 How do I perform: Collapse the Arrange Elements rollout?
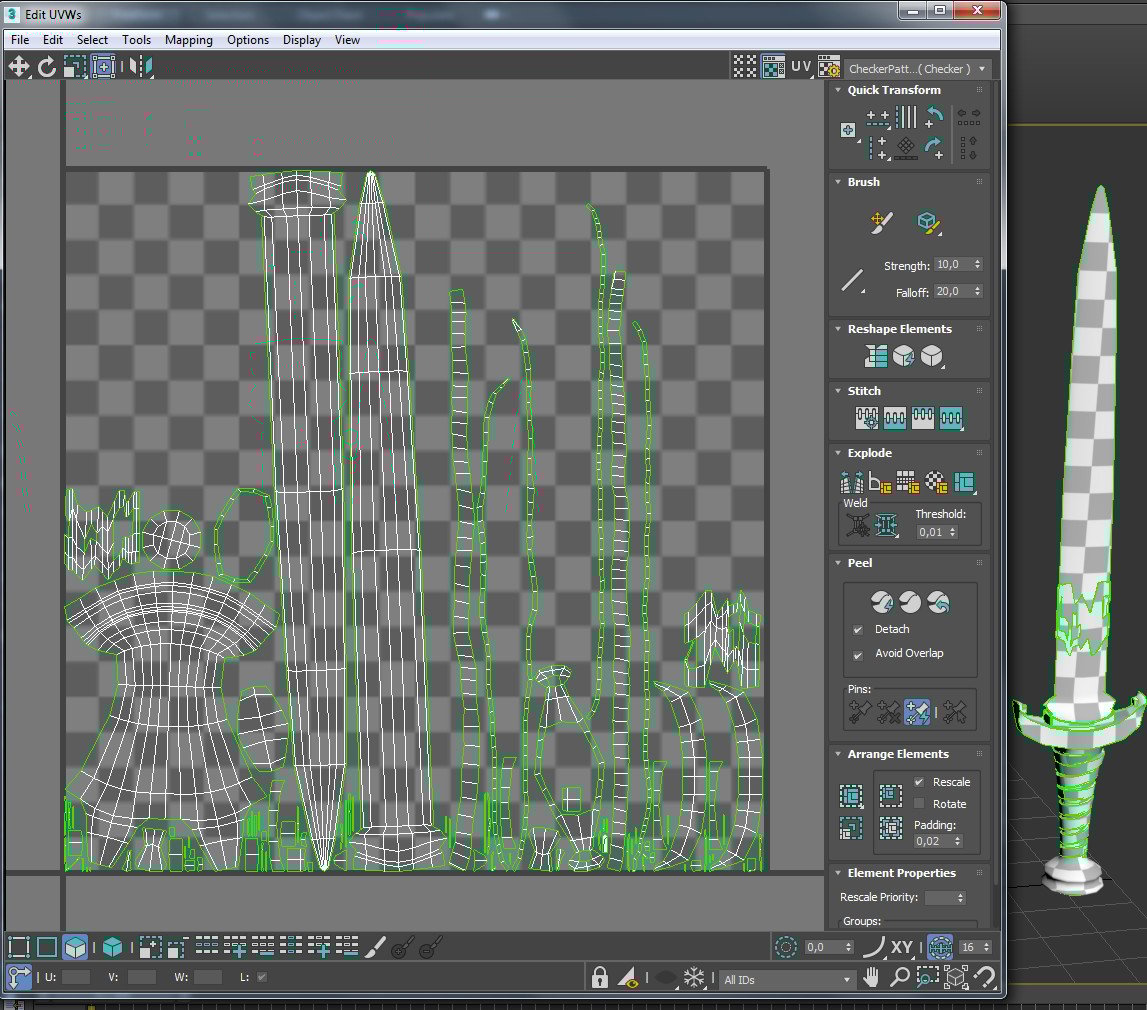[838, 754]
